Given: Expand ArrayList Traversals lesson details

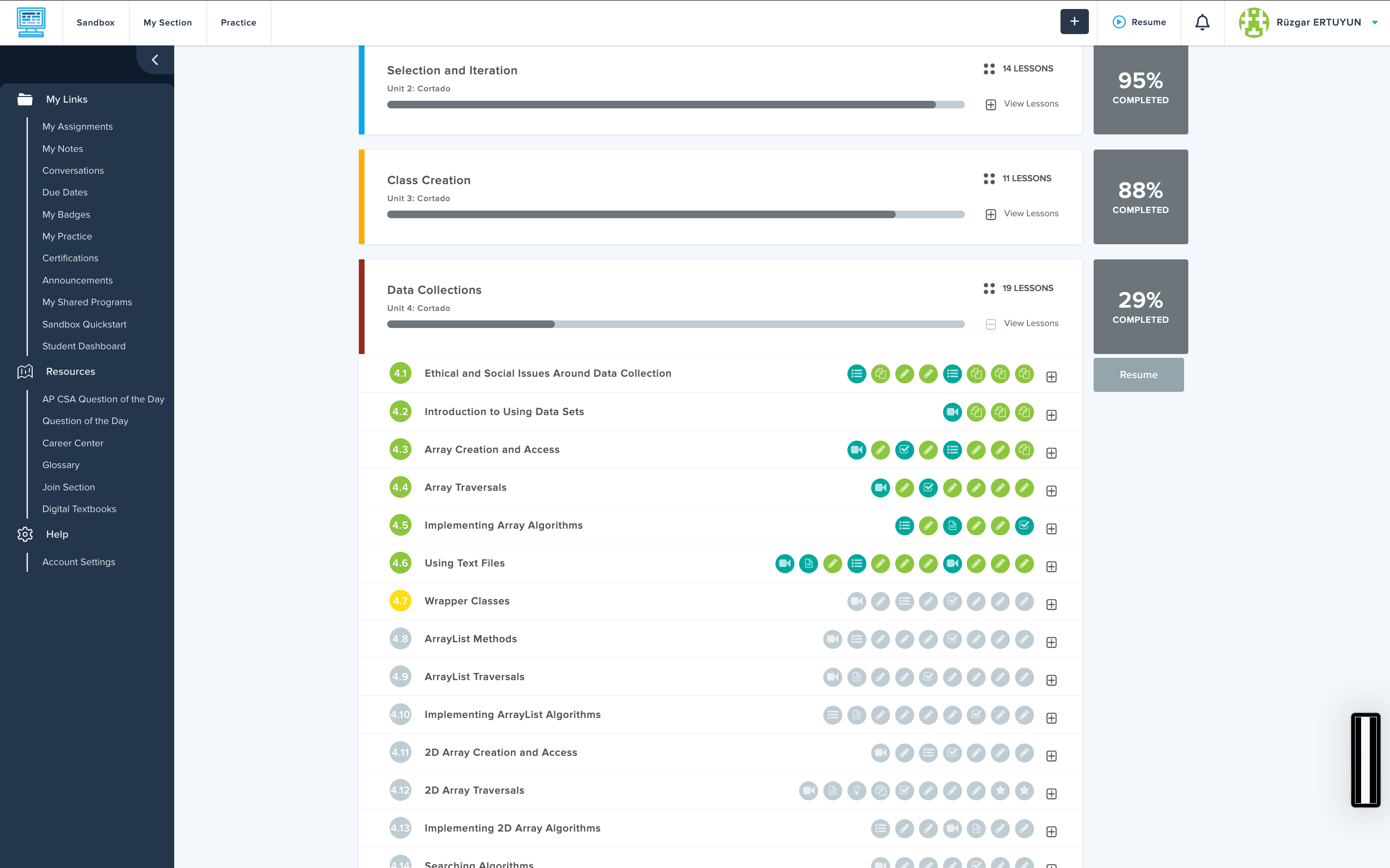Looking at the screenshot, I should tap(1051, 680).
